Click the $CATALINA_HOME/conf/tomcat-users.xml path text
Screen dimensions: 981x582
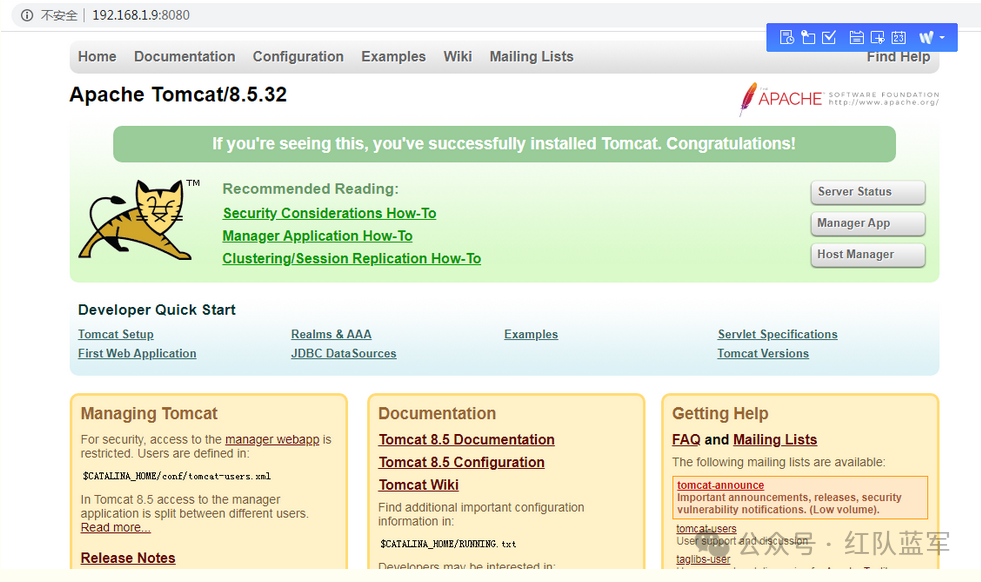(176, 476)
